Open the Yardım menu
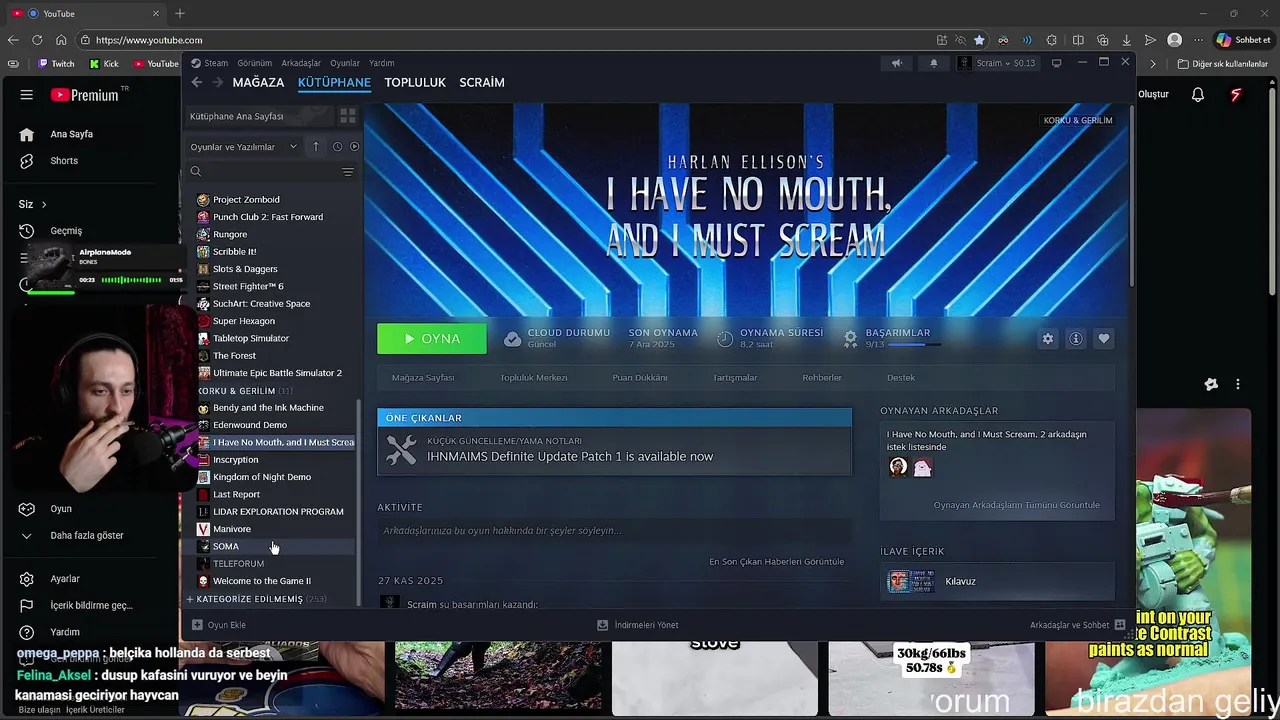 click(x=382, y=63)
